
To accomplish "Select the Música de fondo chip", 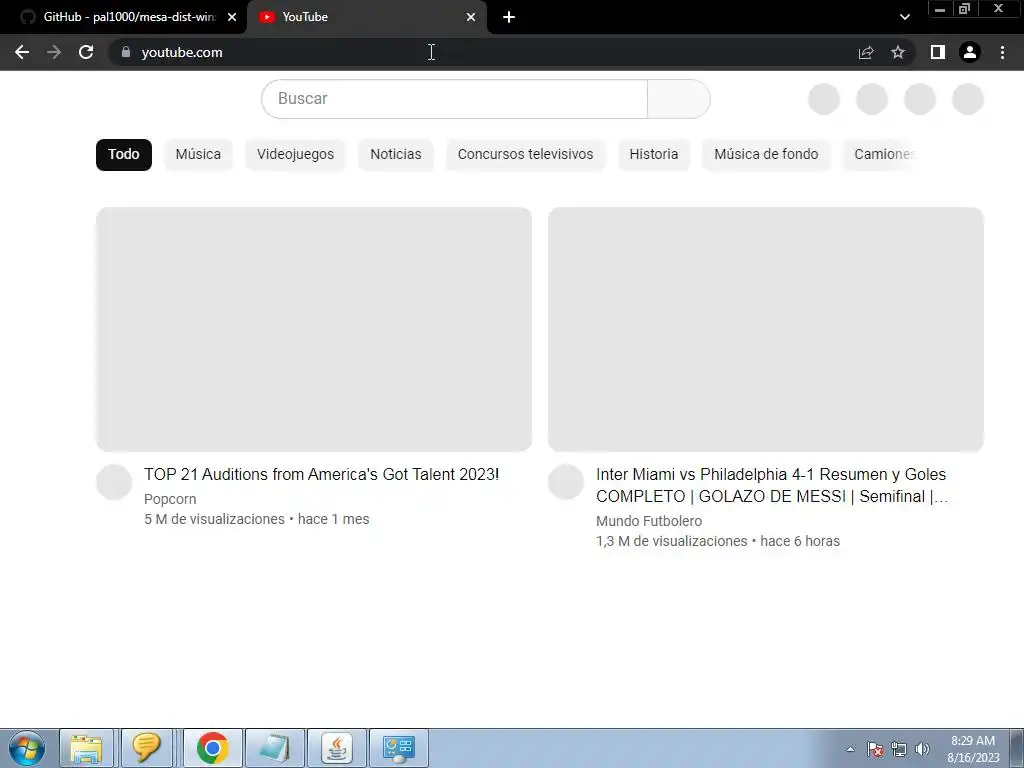I will [x=766, y=154].
